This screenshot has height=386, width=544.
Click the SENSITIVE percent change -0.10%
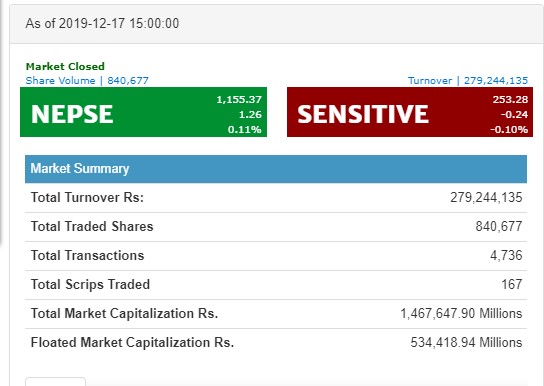pyautogui.click(x=509, y=130)
